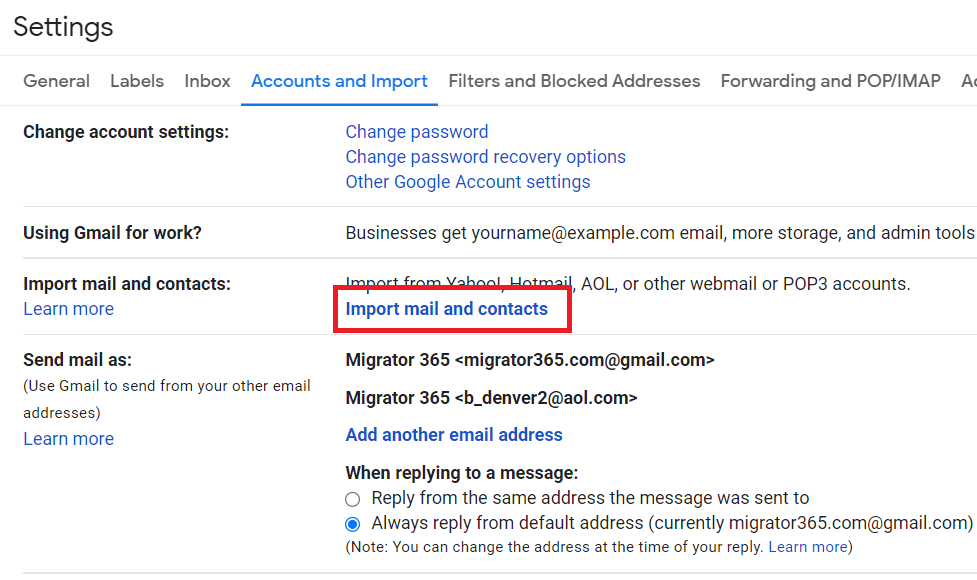Click Add another email address
Image resolution: width=977 pixels, height=580 pixels.
(x=454, y=435)
